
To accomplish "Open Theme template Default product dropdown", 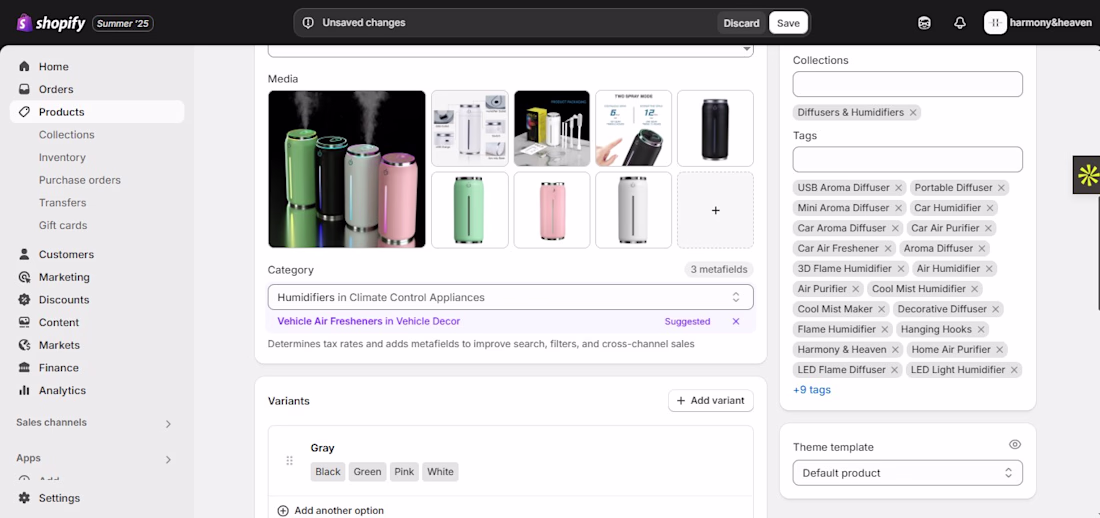I will 907,473.
